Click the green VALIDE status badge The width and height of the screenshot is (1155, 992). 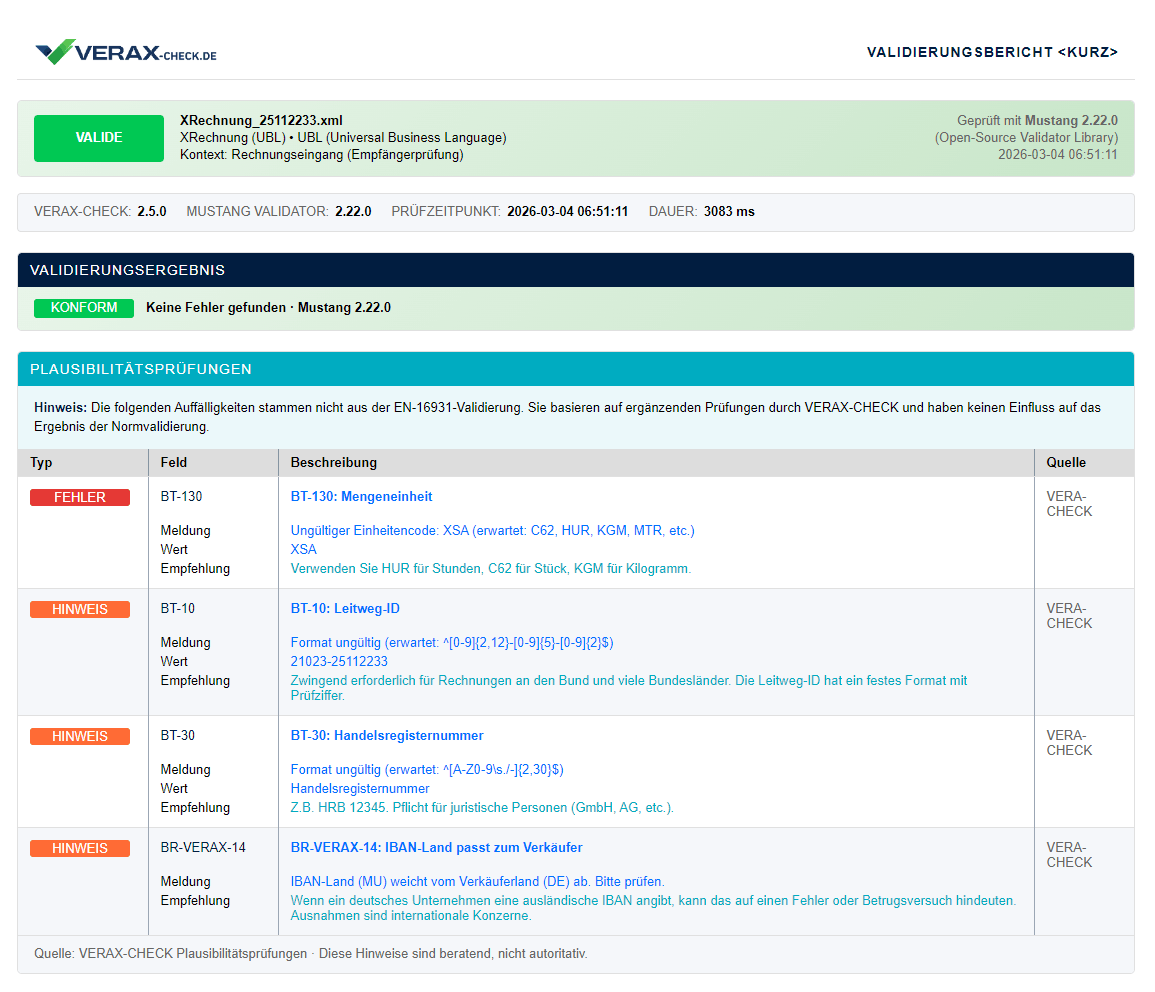99,138
